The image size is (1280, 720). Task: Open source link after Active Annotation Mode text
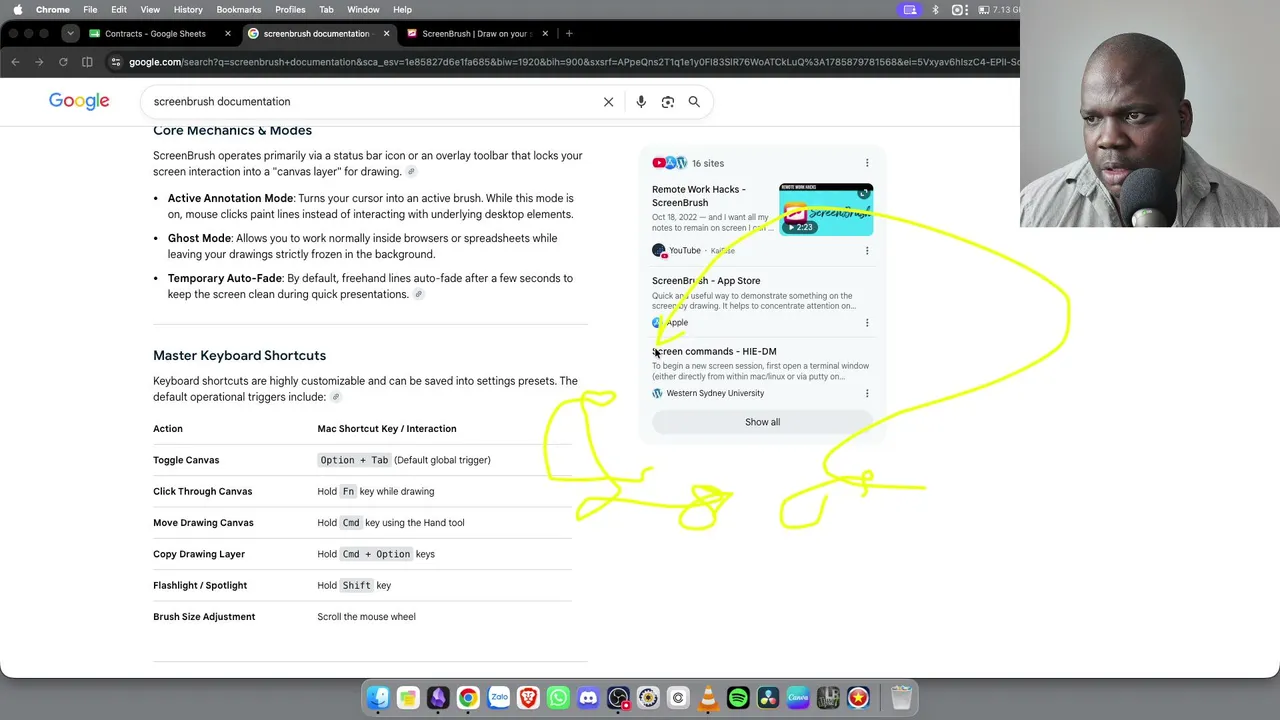pos(411,172)
